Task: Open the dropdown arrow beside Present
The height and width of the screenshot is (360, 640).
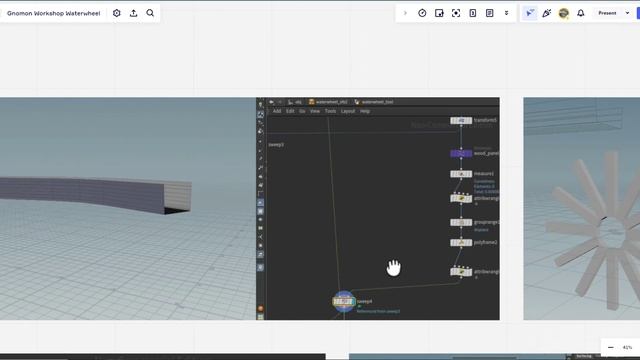Action: click(x=627, y=13)
